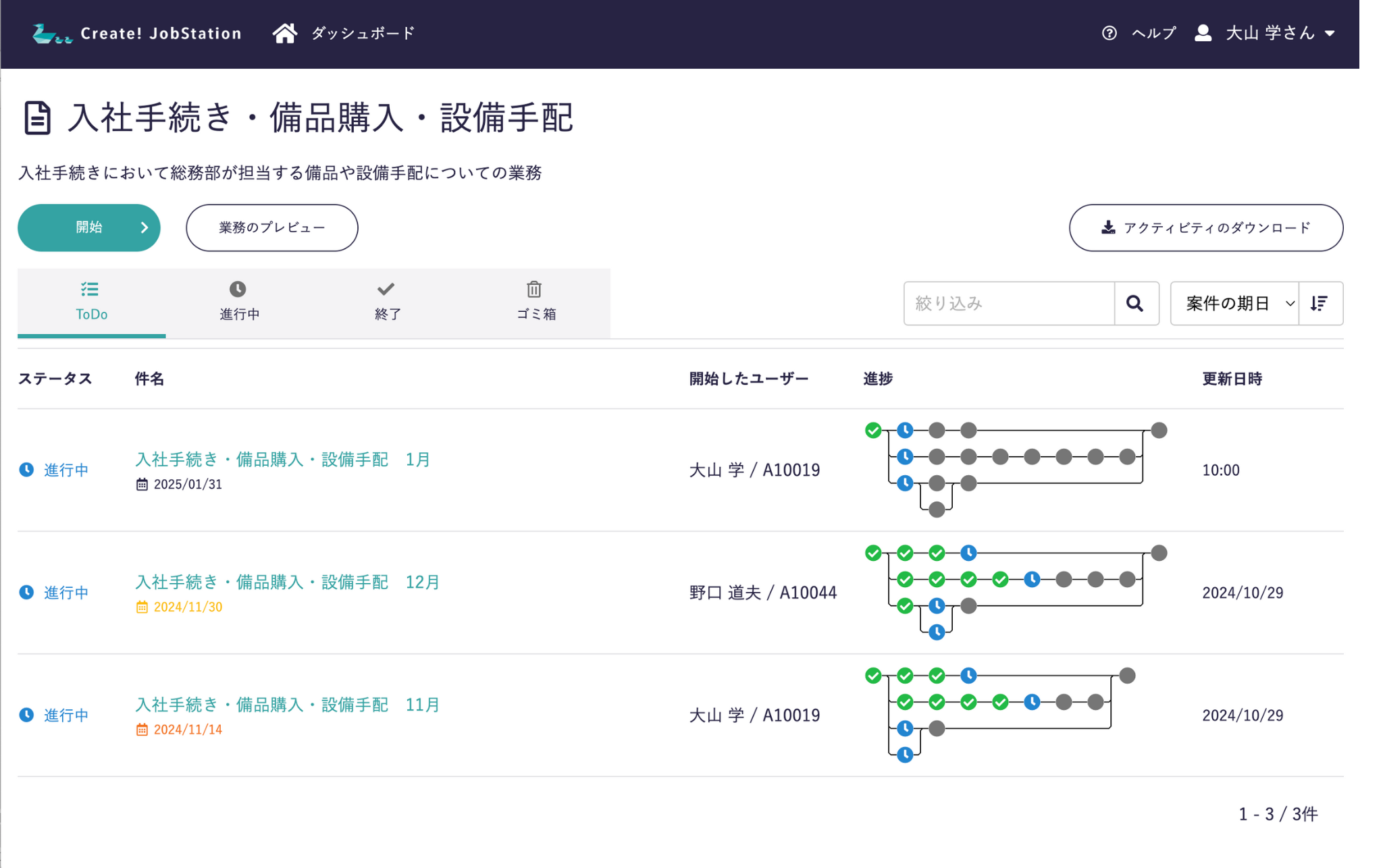Click the user profile avatar icon
The height and width of the screenshot is (868, 1383).
[1203, 33]
